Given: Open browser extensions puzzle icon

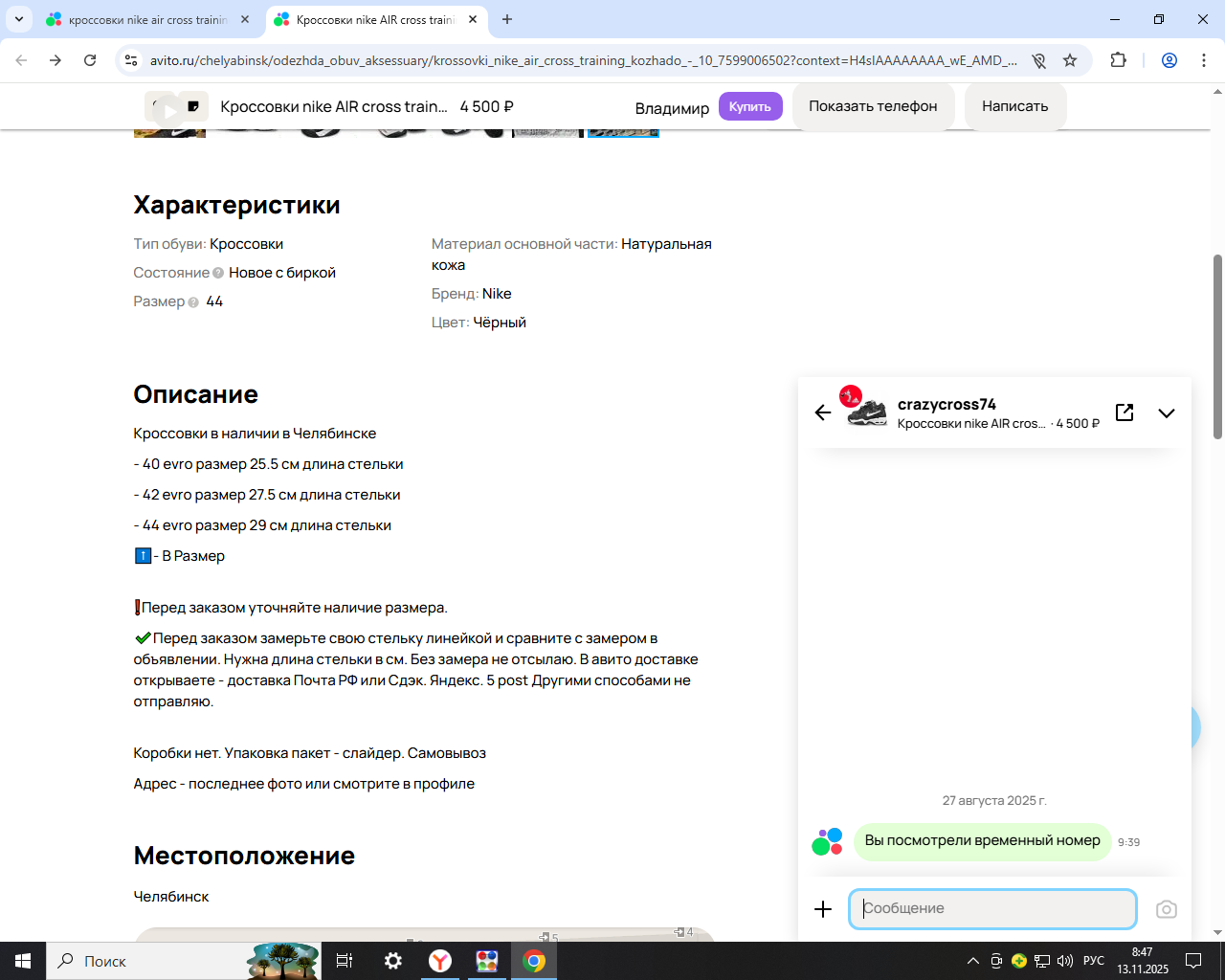Looking at the screenshot, I should point(1118,60).
